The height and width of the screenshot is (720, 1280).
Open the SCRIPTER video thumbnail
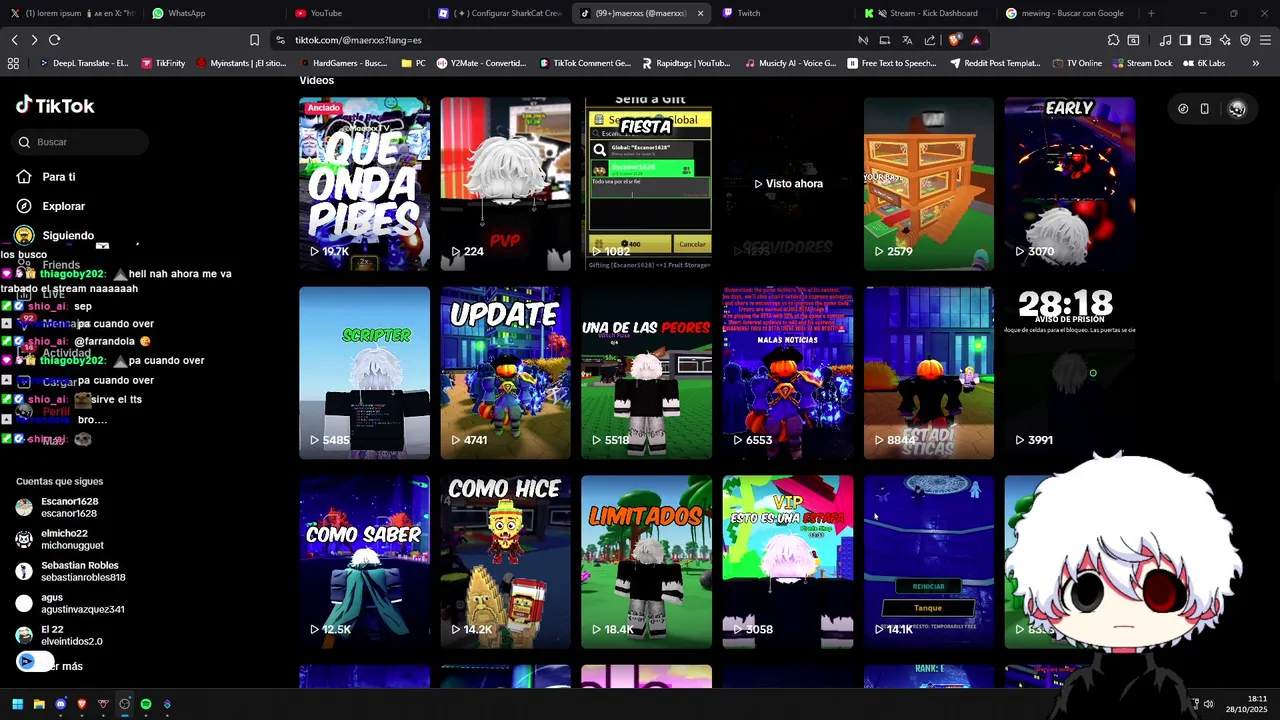(364, 373)
